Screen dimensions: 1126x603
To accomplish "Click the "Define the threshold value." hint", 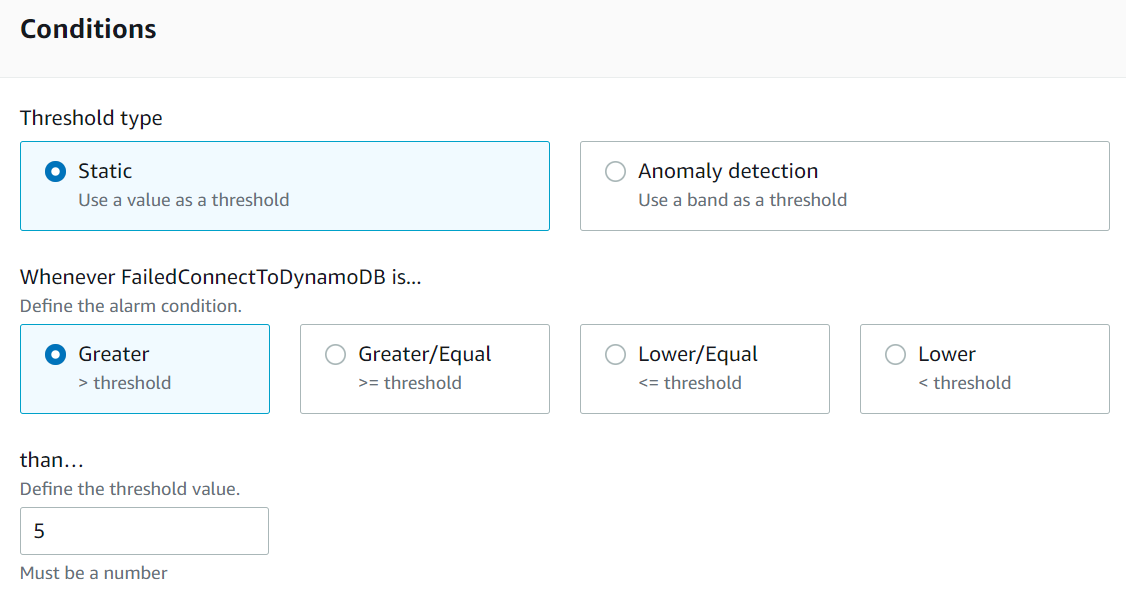I will point(130,489).
